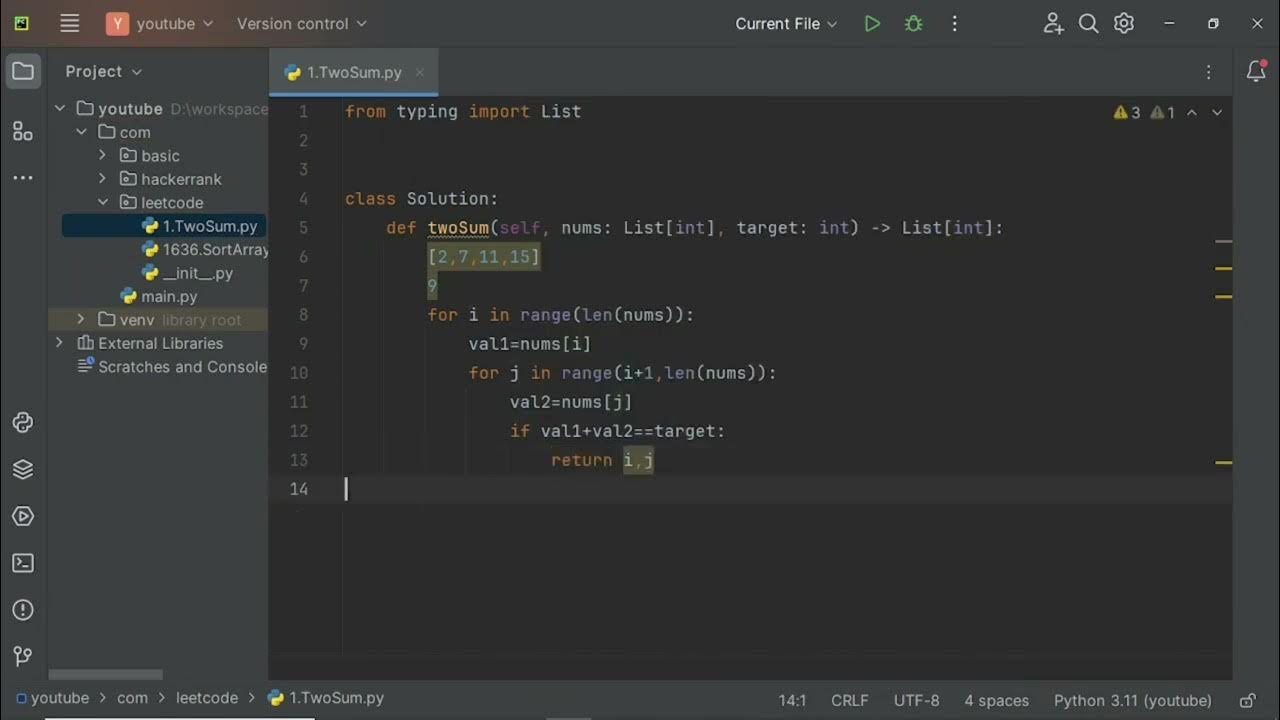Viewport: 1280px width, 720px height.
Task: Open the Notifications bell
Action: (x=1257, y=71)
